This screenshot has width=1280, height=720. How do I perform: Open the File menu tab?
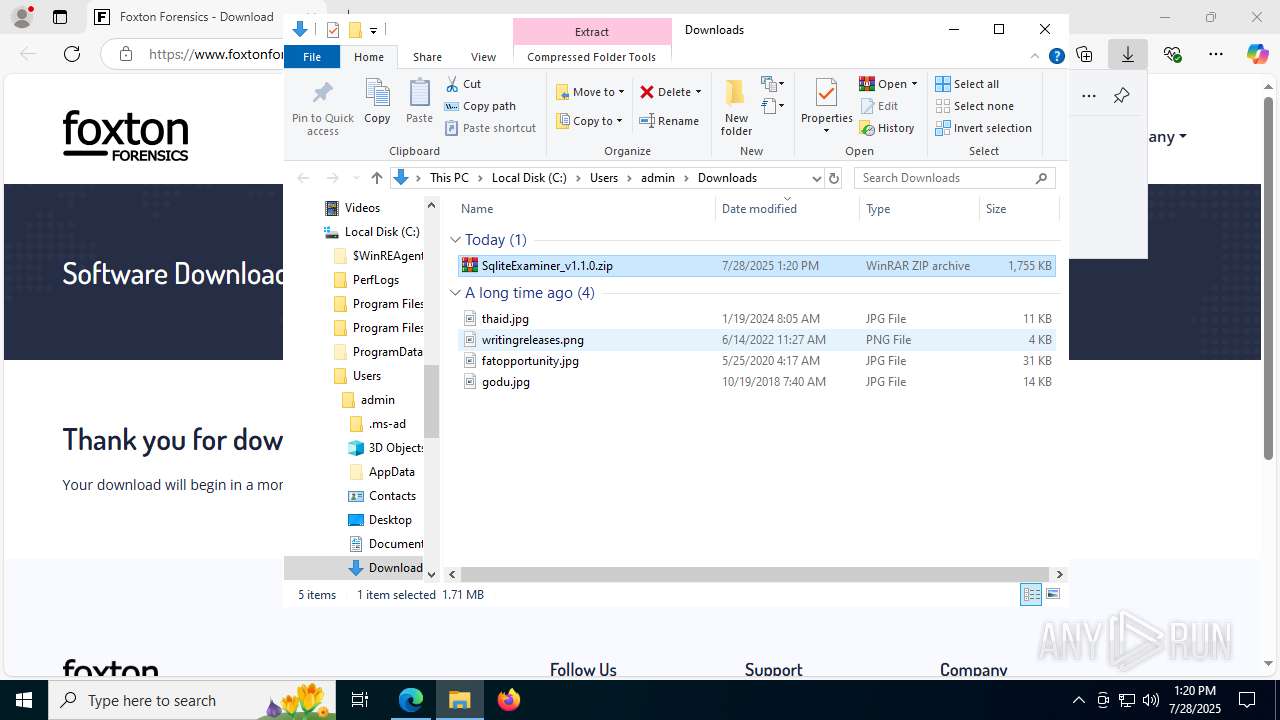(312, 57)
